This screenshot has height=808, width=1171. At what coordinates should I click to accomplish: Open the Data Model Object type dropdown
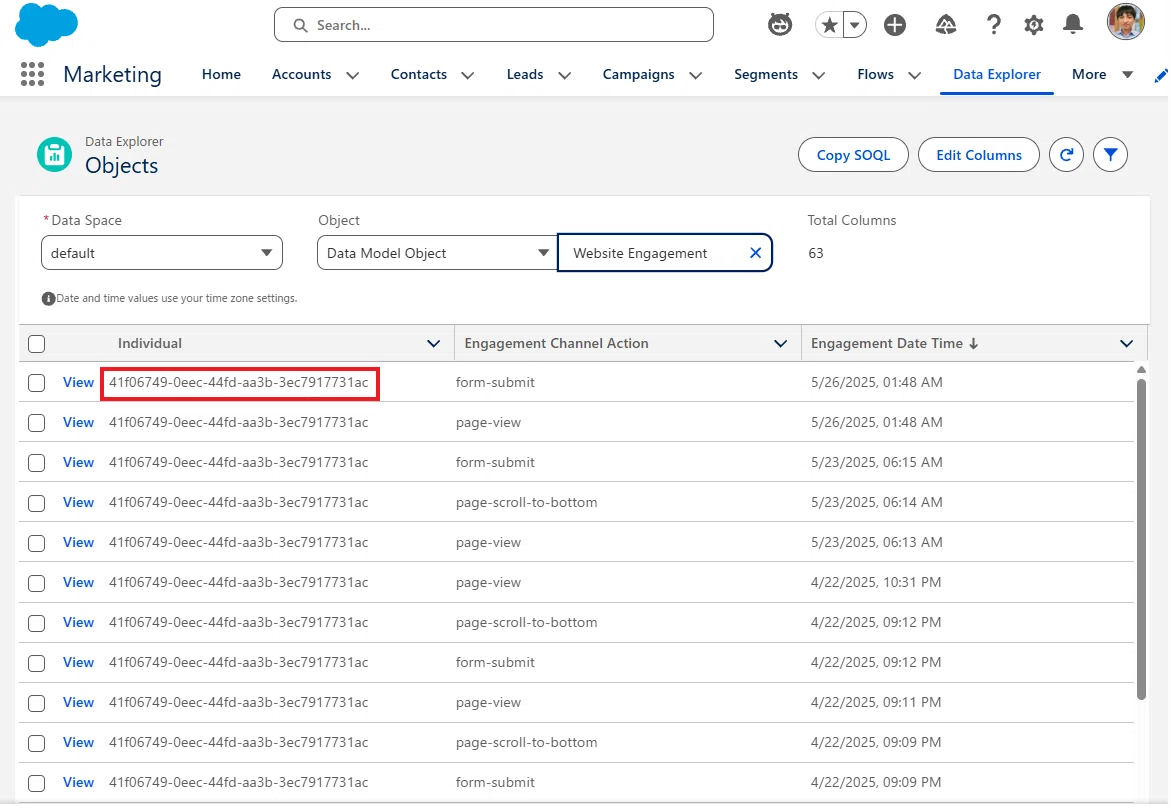pos(437,253)
